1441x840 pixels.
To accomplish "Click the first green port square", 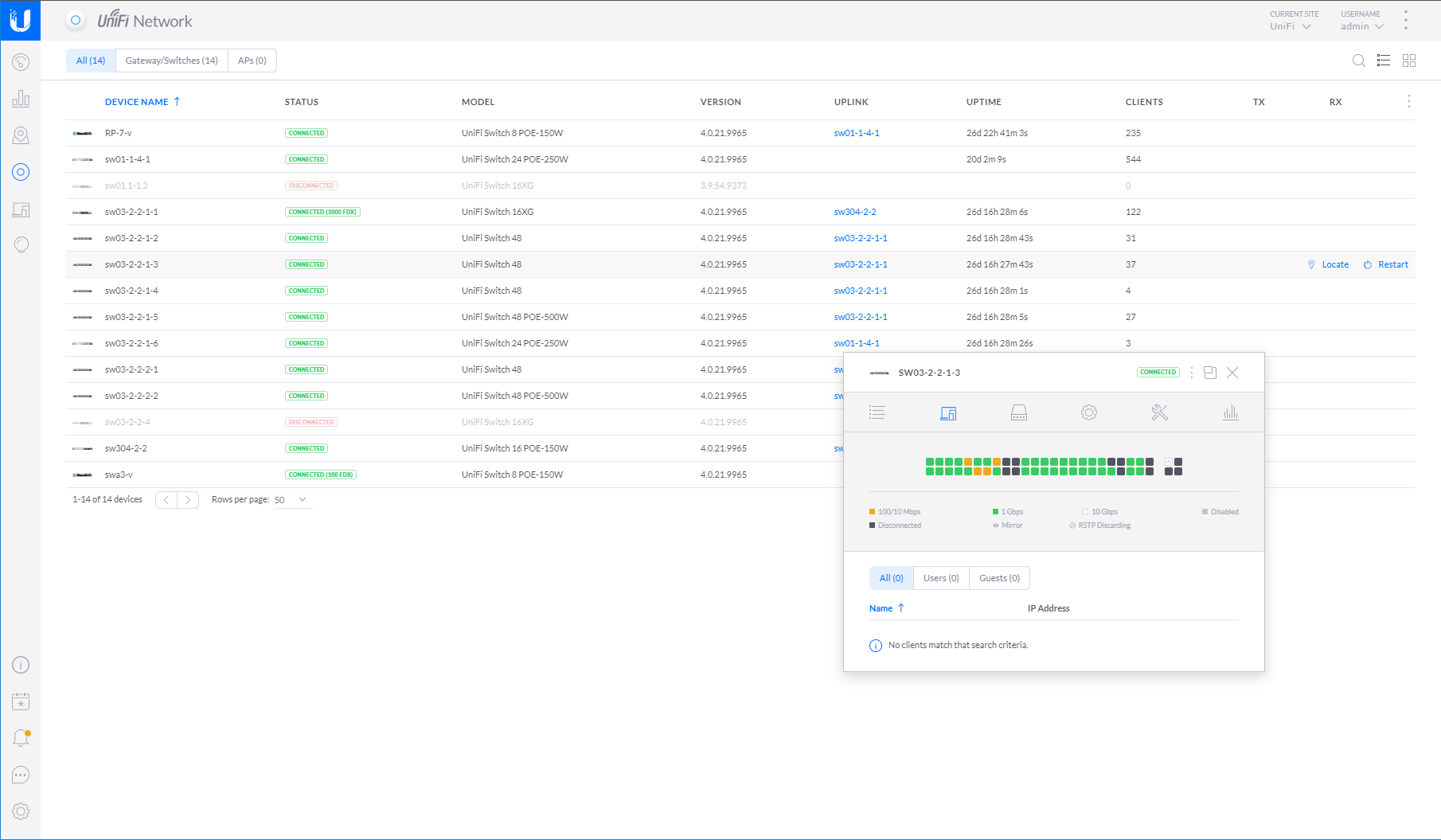I will click(x=930, y=462).
